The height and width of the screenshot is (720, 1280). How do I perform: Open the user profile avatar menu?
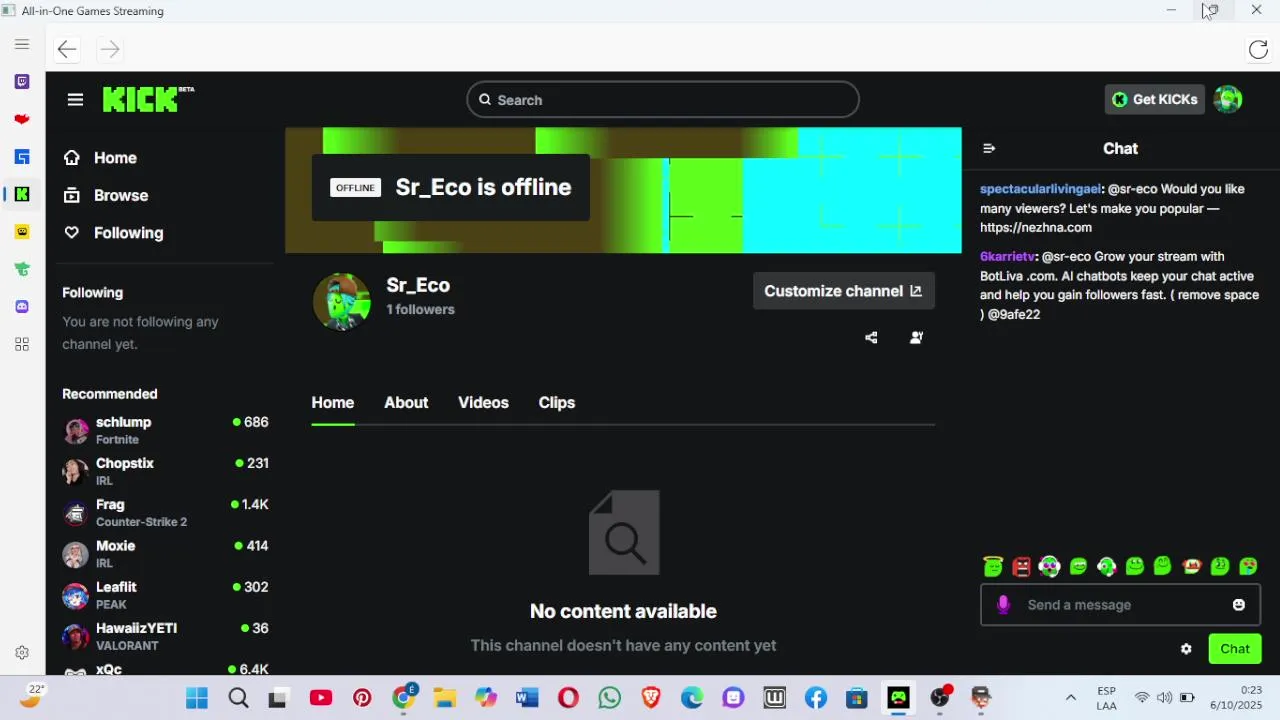click(x=1228, y=99)
